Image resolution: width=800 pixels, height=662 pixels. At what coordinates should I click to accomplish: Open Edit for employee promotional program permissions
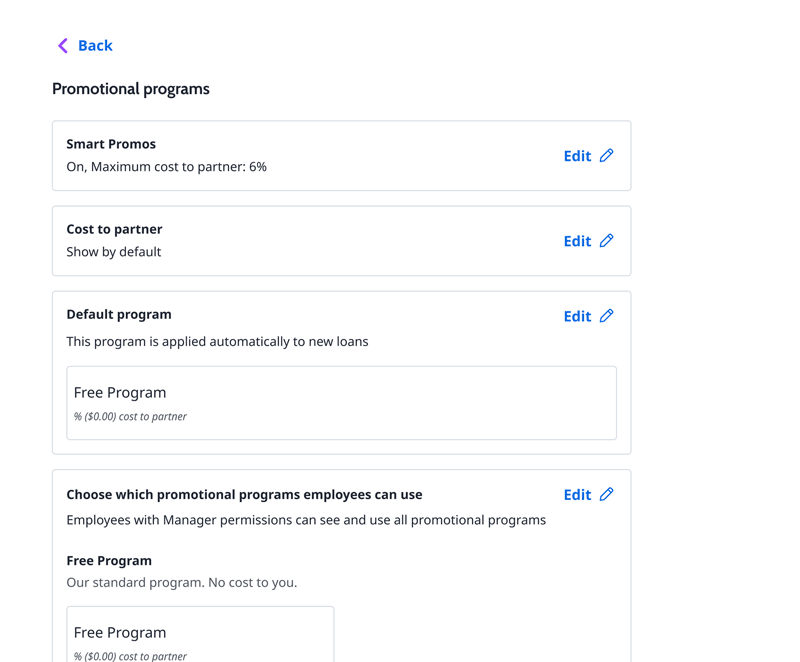tap(577, 494)
